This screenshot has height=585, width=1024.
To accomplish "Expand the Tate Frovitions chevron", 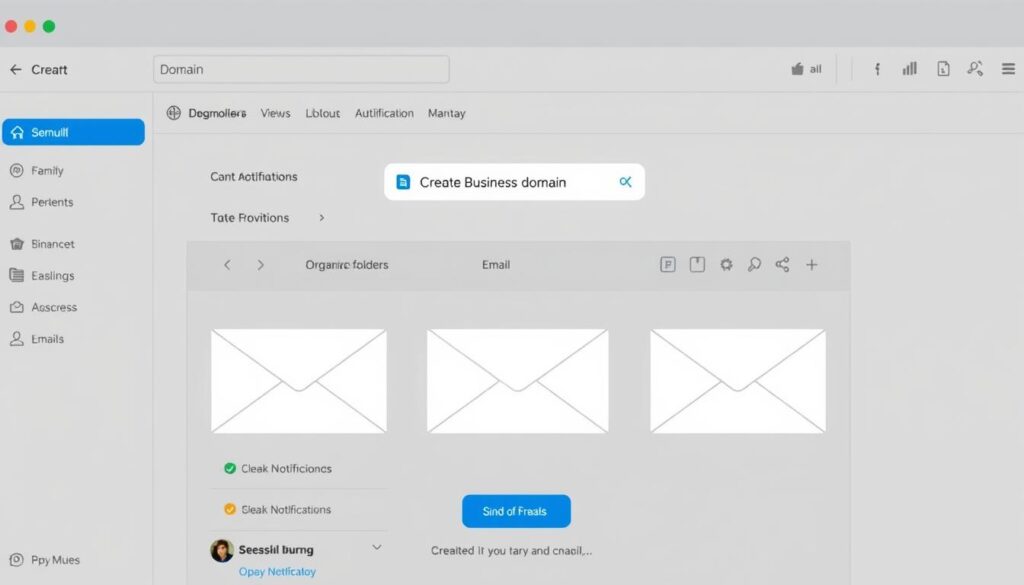I will click(x=321, y=217).
